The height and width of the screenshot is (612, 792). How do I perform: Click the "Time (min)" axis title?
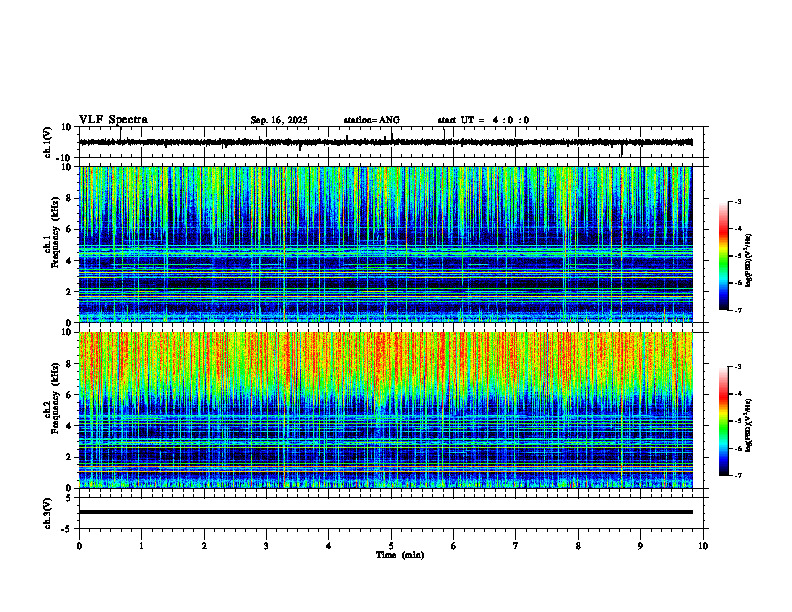point(400,555)
